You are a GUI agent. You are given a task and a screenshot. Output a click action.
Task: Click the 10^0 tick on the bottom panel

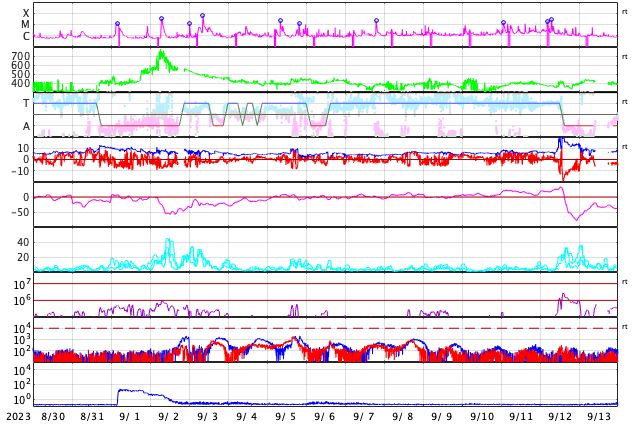[22, 400]
